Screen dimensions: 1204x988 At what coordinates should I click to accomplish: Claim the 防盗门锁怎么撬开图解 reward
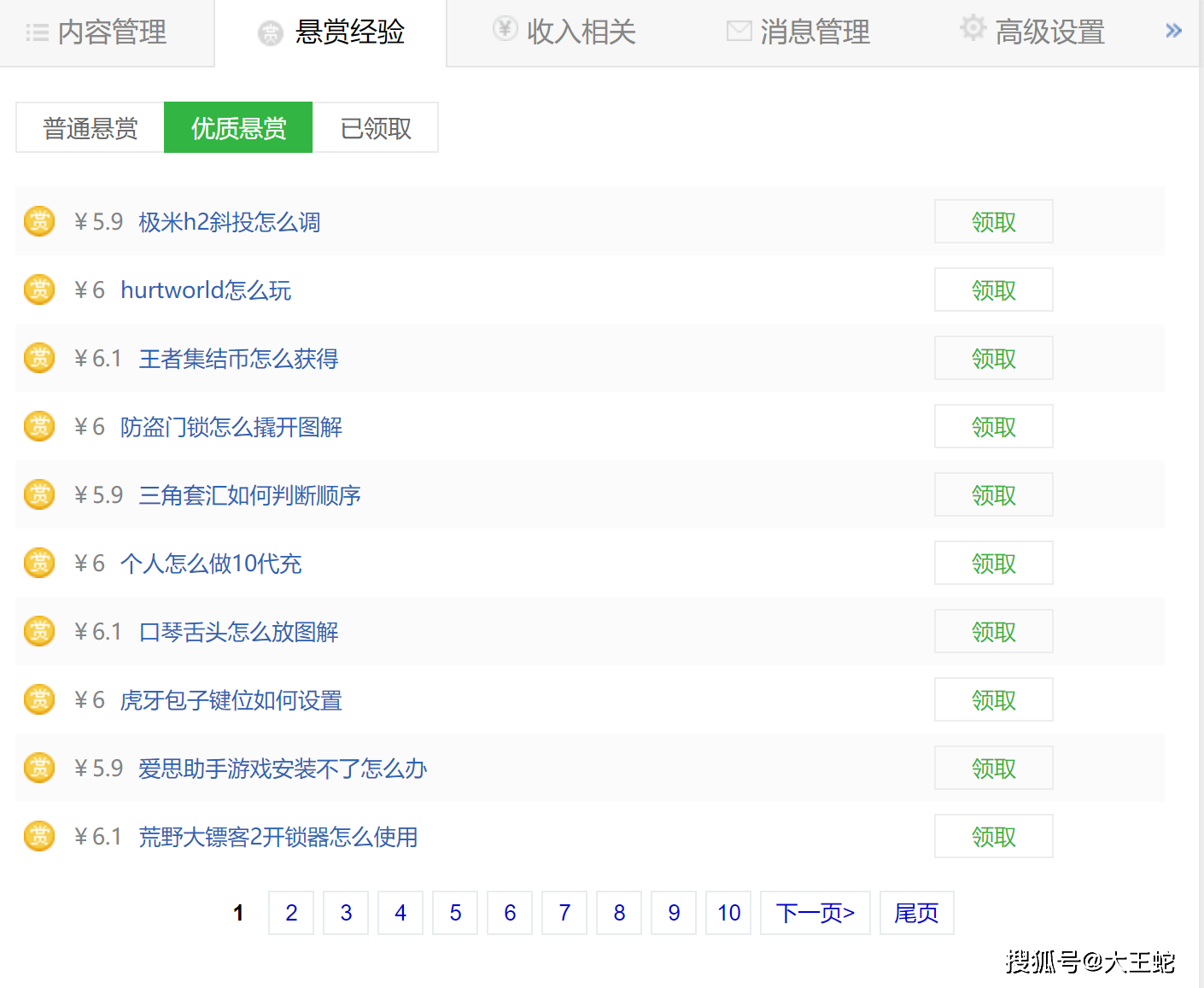point(994,427)
